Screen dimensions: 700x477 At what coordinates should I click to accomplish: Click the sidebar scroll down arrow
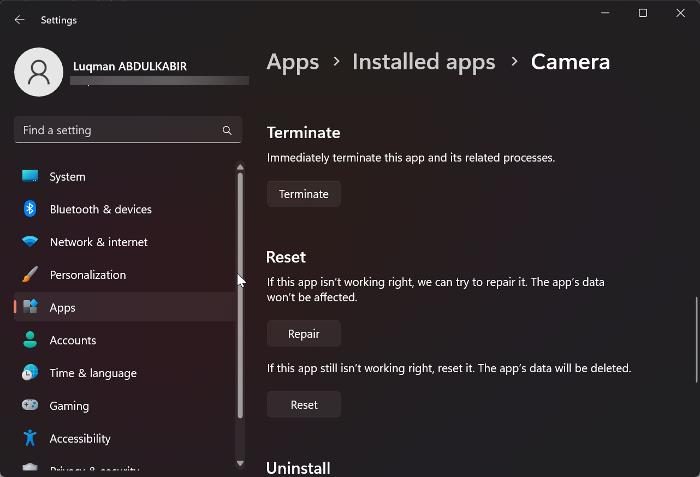click(240, 464)
